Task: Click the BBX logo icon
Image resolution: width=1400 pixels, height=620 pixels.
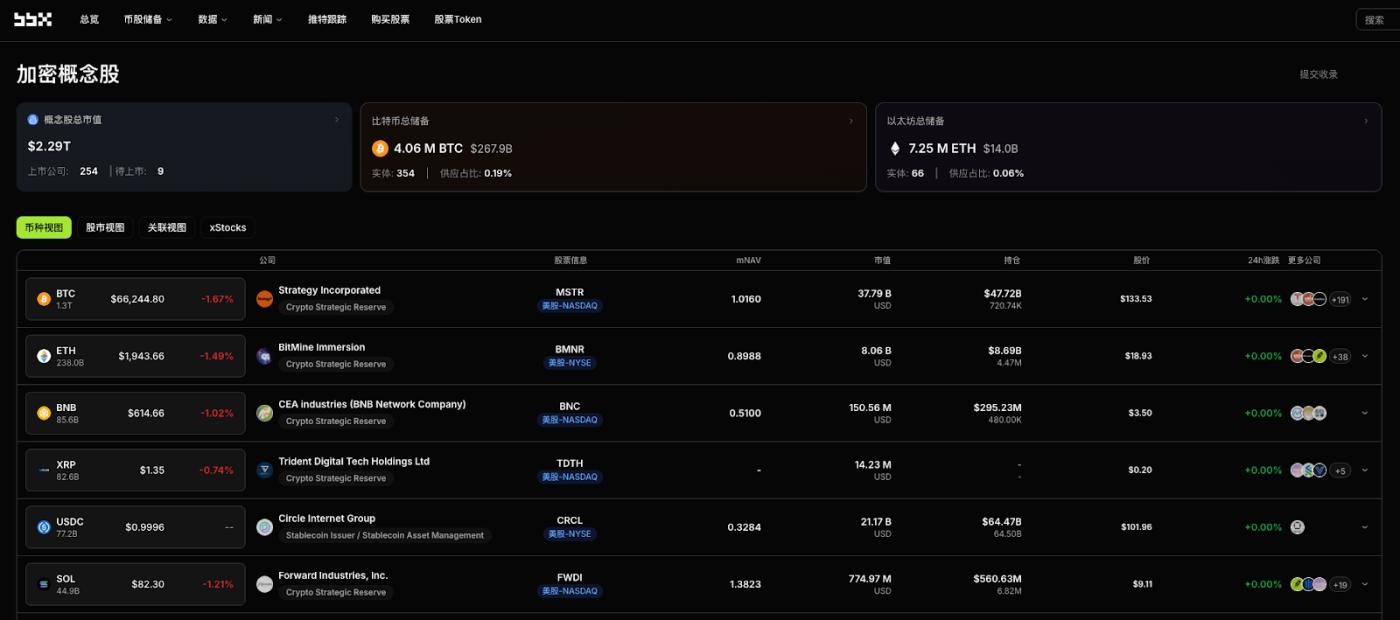Action: [x=32, y=19]
